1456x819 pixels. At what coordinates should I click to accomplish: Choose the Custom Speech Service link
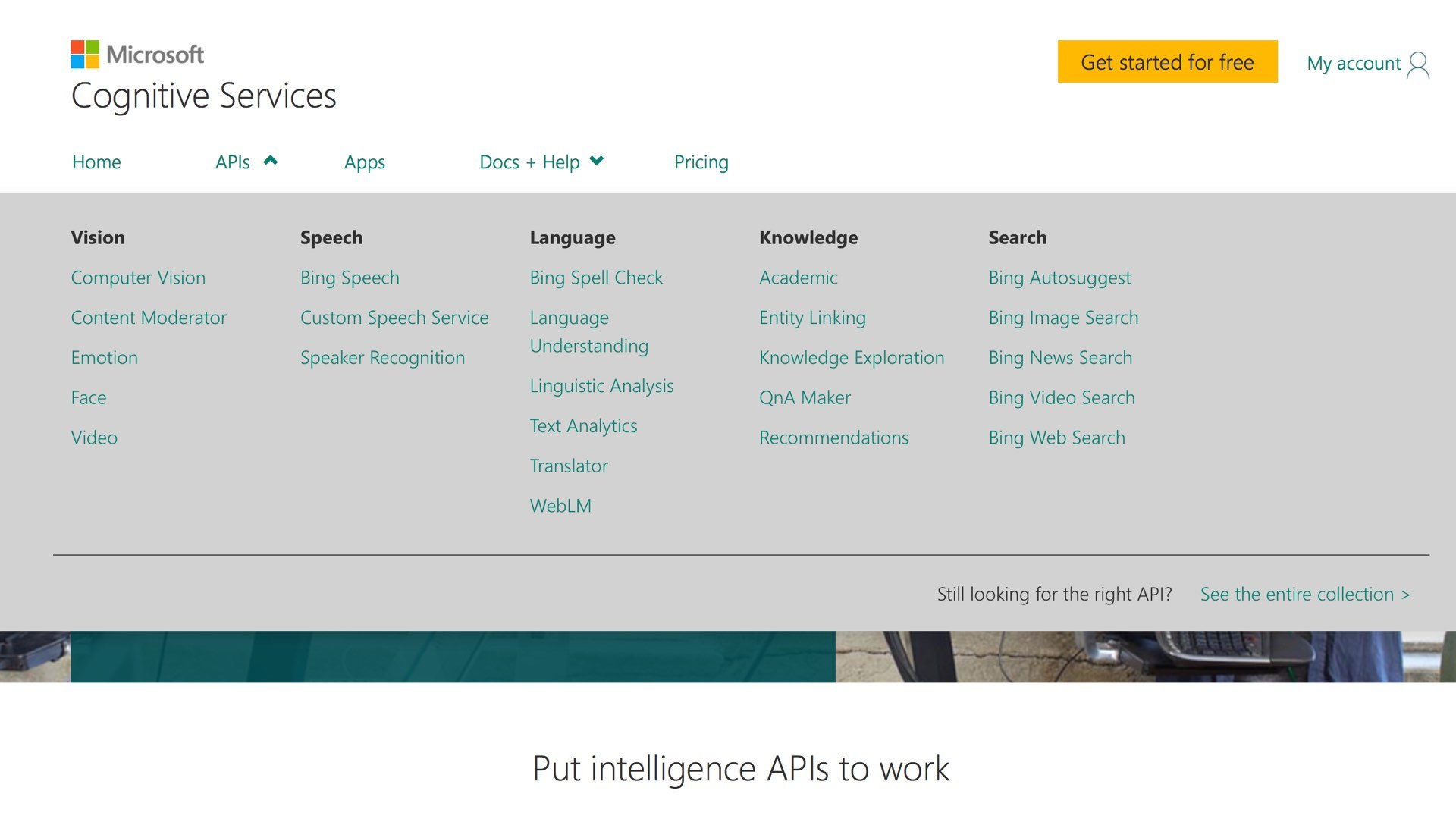[x=394, y=318]
